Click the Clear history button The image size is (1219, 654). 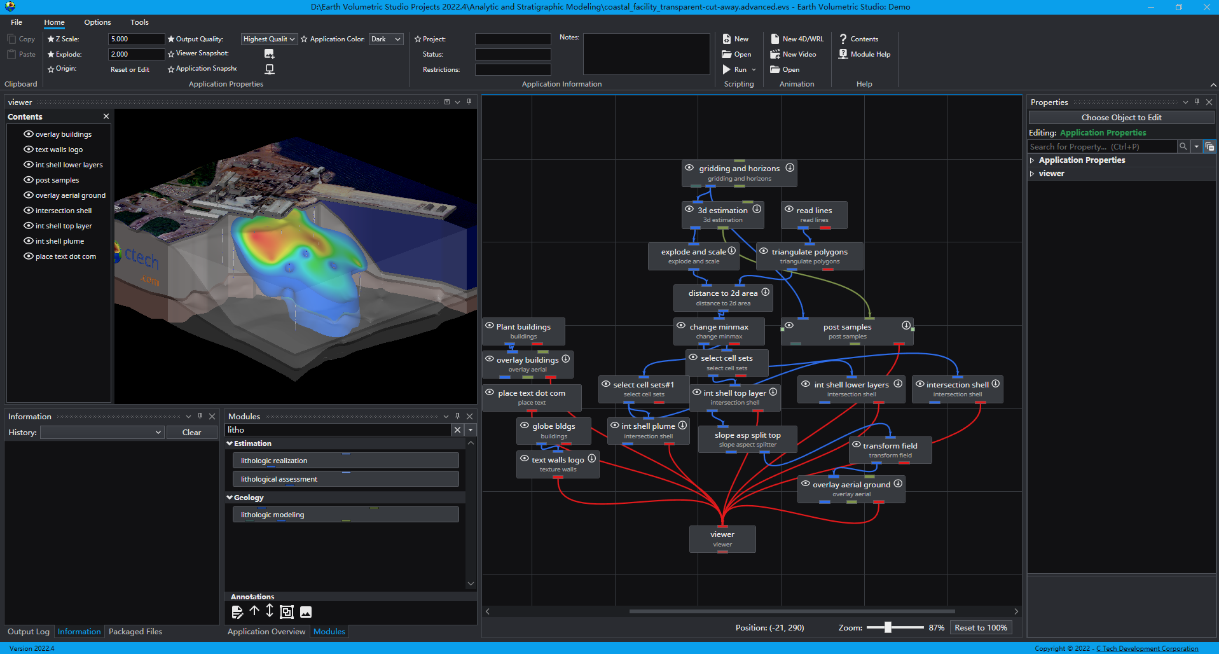pos(192,432)
